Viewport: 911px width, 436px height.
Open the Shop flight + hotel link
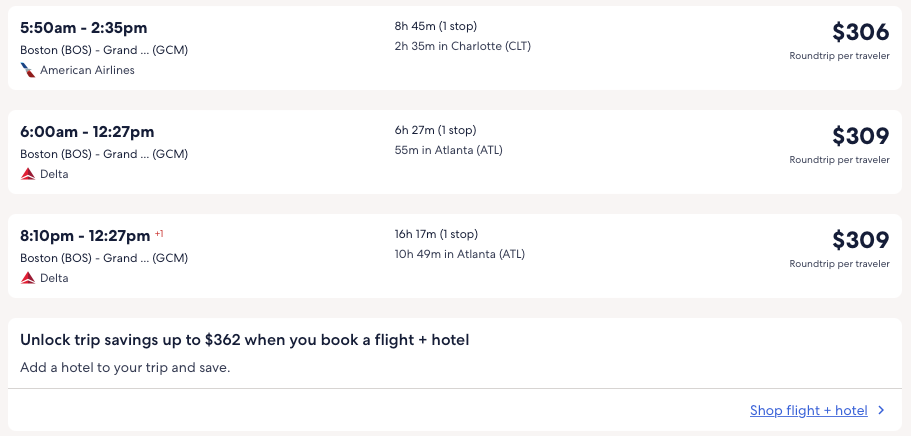coord(808,410)
